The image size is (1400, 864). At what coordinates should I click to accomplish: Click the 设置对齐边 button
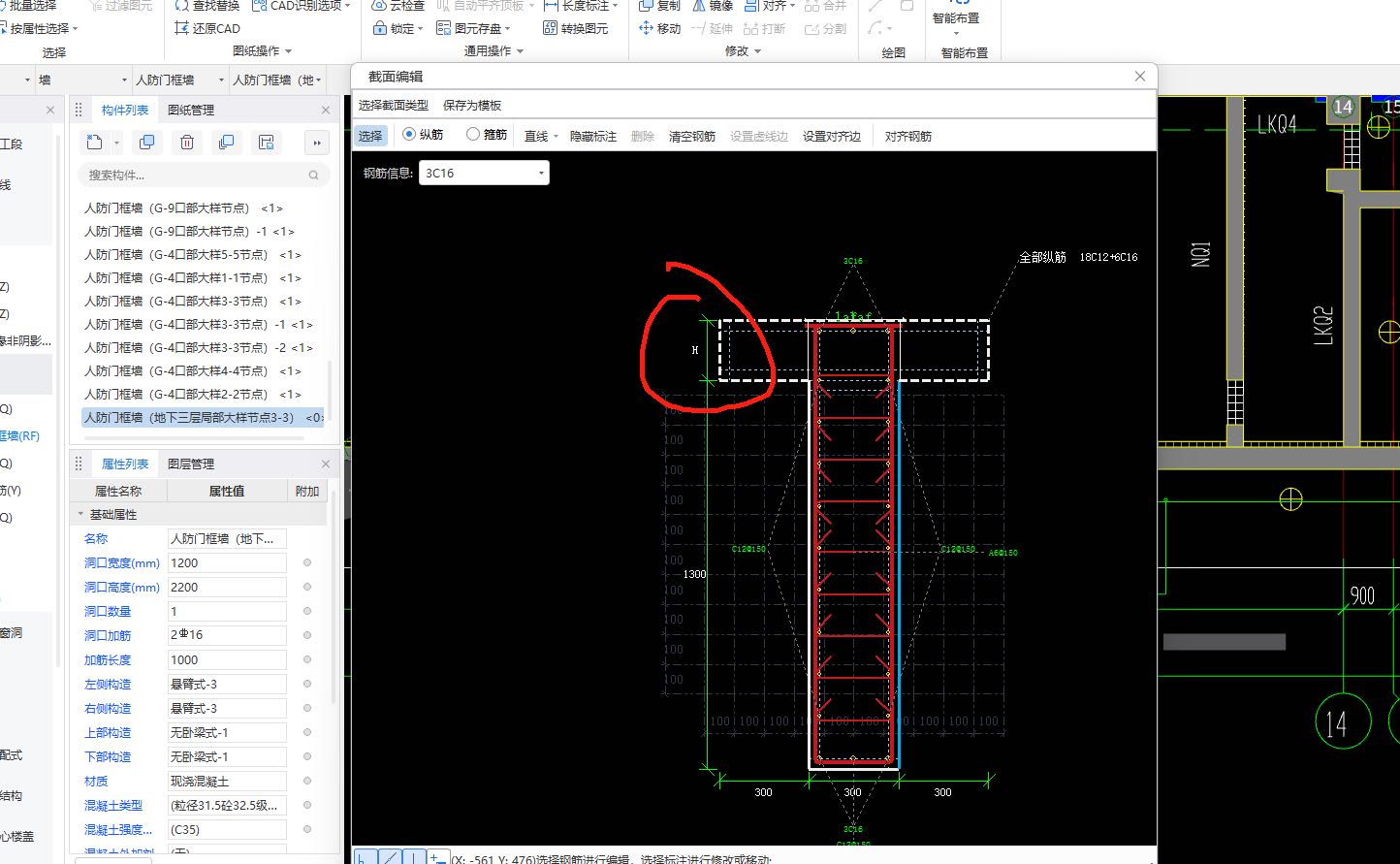coord(832,137)
